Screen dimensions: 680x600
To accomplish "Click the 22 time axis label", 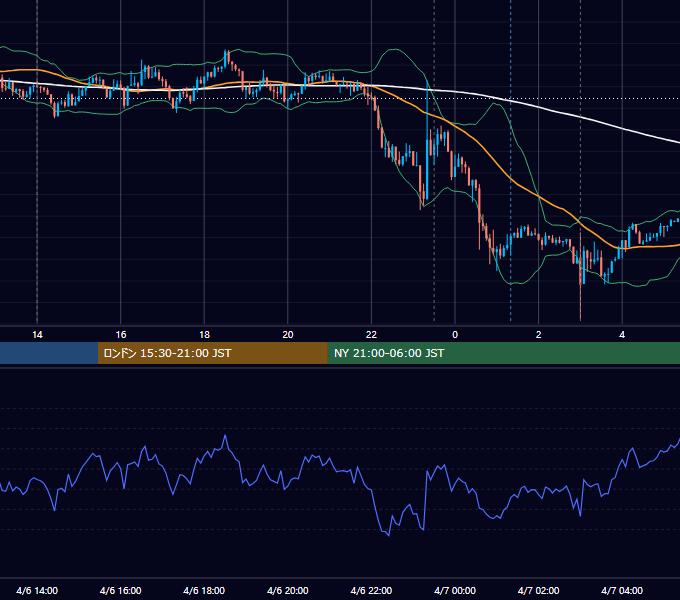I will pos(371,335).
